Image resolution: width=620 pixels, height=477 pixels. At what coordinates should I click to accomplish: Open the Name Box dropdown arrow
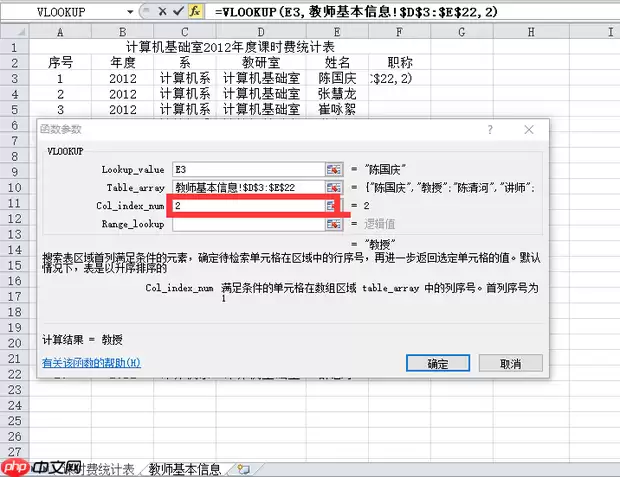130,12
